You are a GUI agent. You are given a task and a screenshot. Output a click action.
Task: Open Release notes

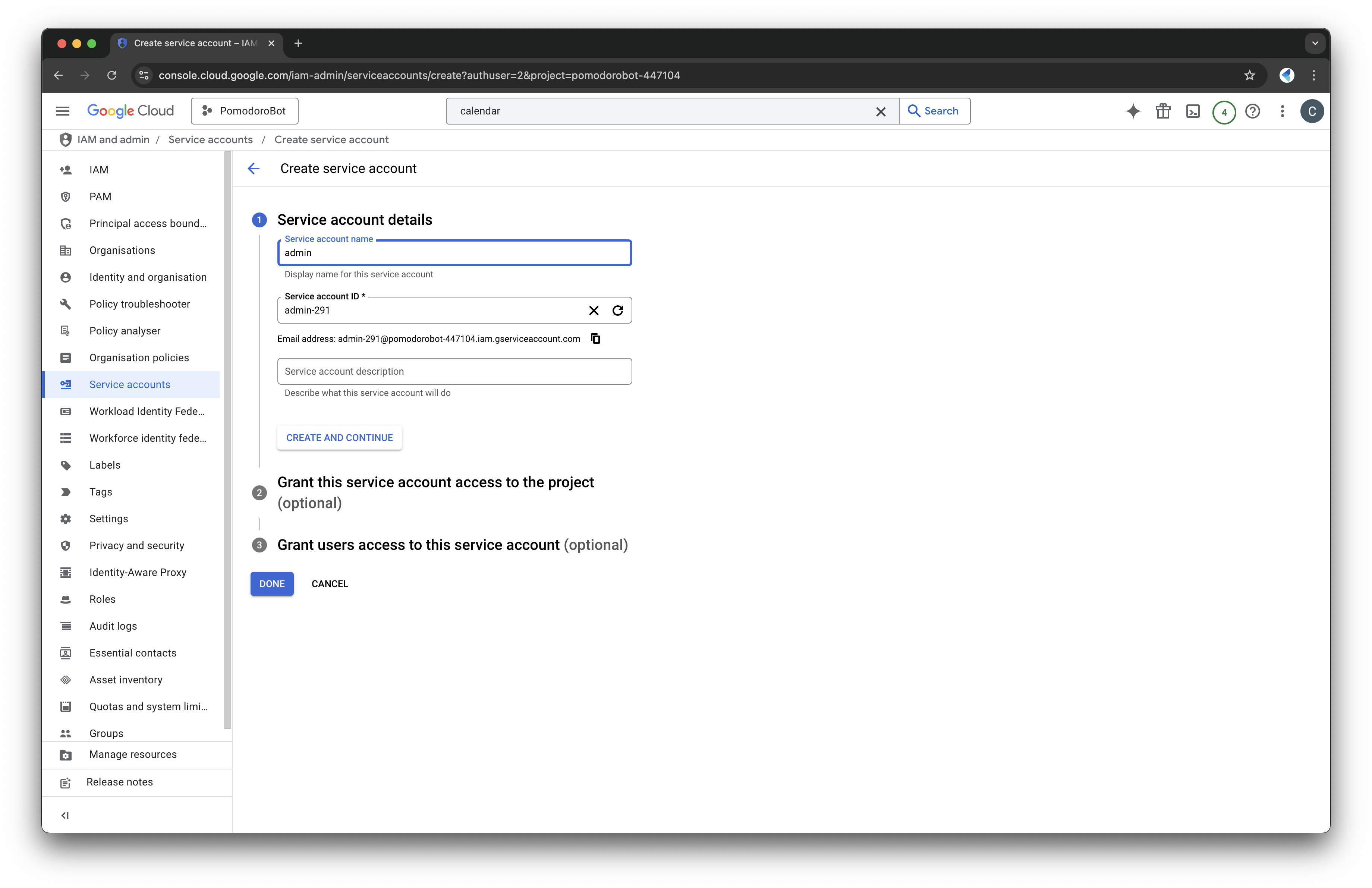(x=137, y=782)
